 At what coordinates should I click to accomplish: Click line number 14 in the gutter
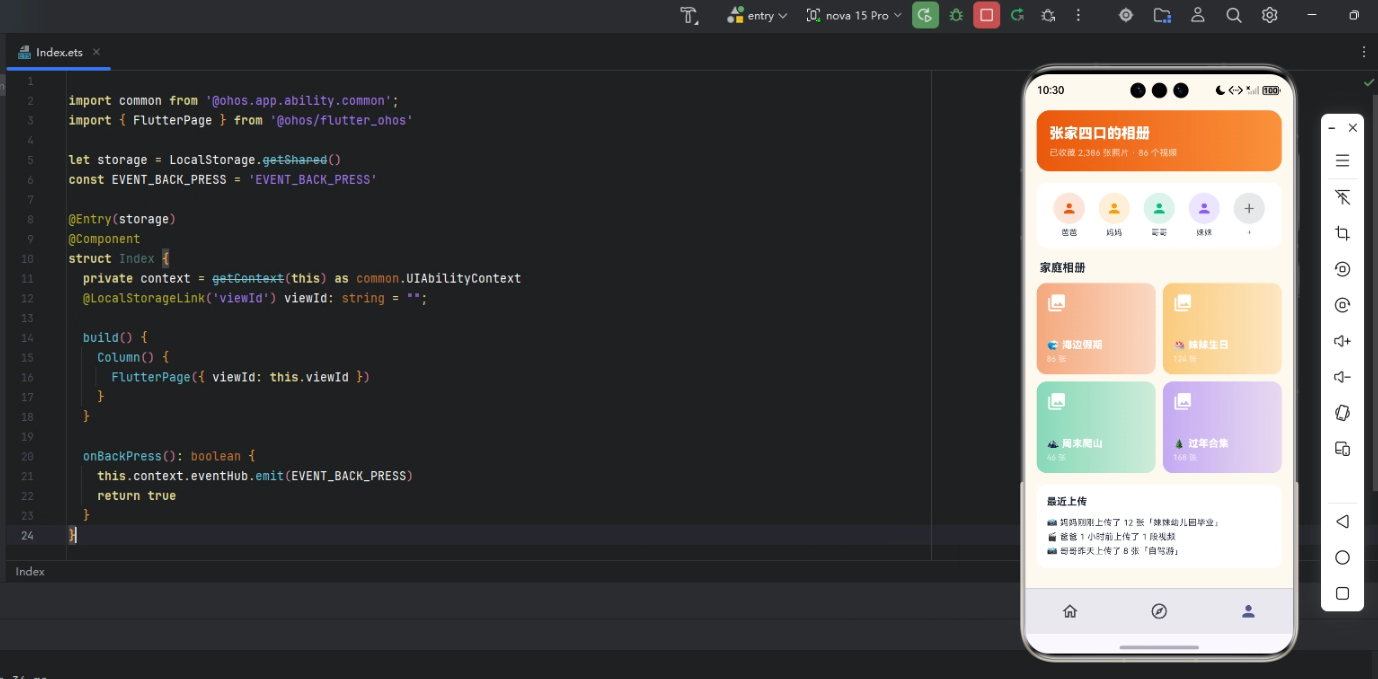click(27, 338)
